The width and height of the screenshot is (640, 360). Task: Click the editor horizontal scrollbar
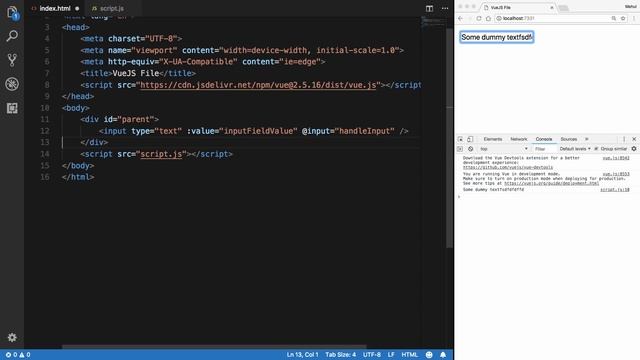click(x=214, y=347)
